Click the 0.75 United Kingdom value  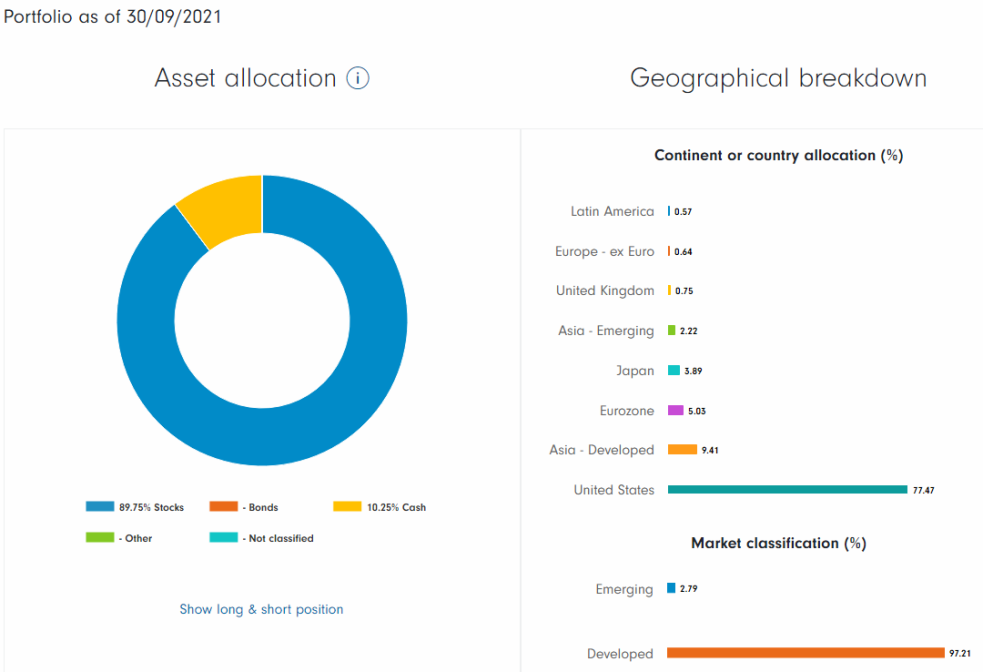coord(684,291)
